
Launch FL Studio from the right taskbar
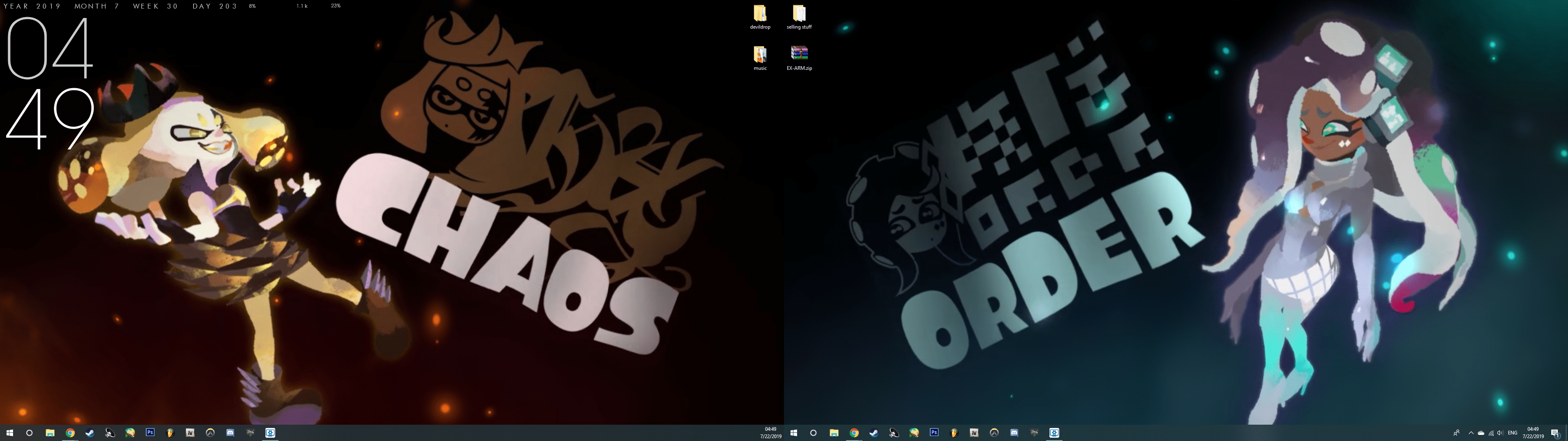click(954, 433)
